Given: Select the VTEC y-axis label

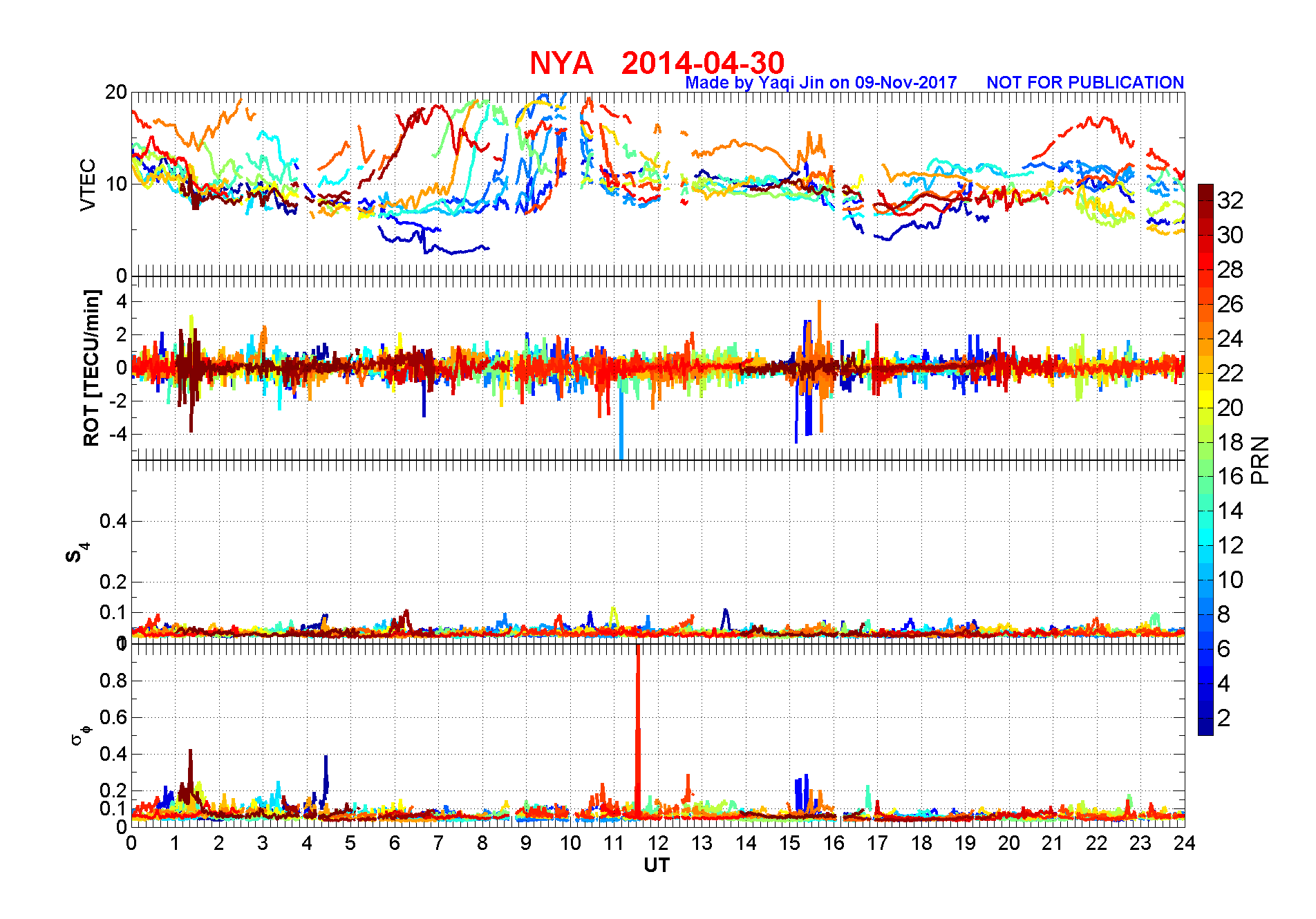Looking at the screenshot, I should 88,184.
